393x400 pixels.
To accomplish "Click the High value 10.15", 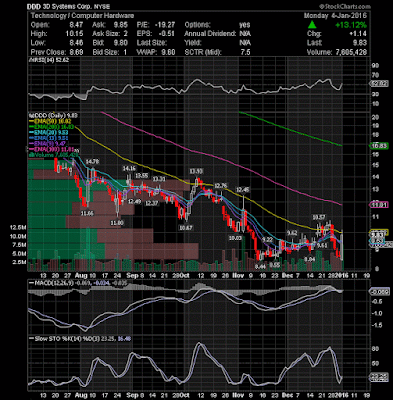I will tap(75, 34).
